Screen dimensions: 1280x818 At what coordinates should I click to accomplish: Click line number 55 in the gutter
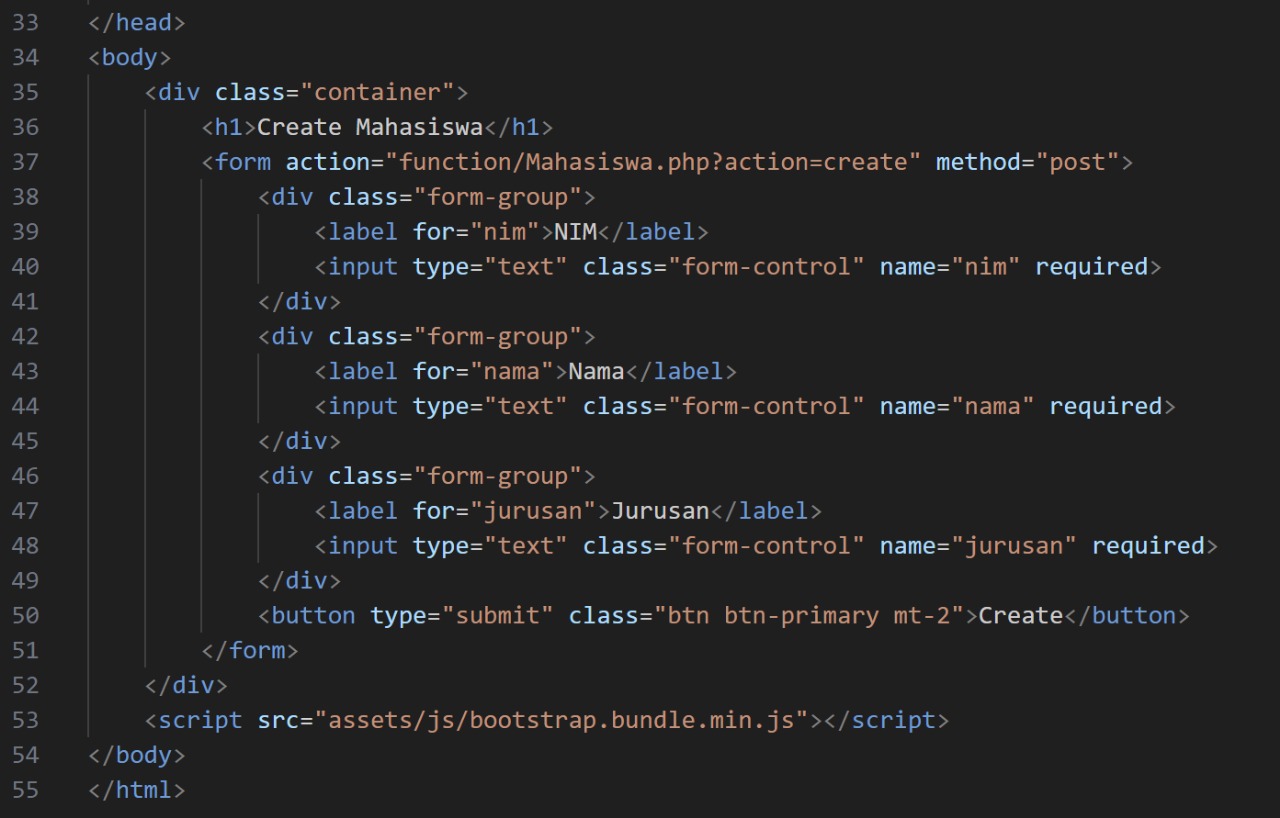(25, 790)
